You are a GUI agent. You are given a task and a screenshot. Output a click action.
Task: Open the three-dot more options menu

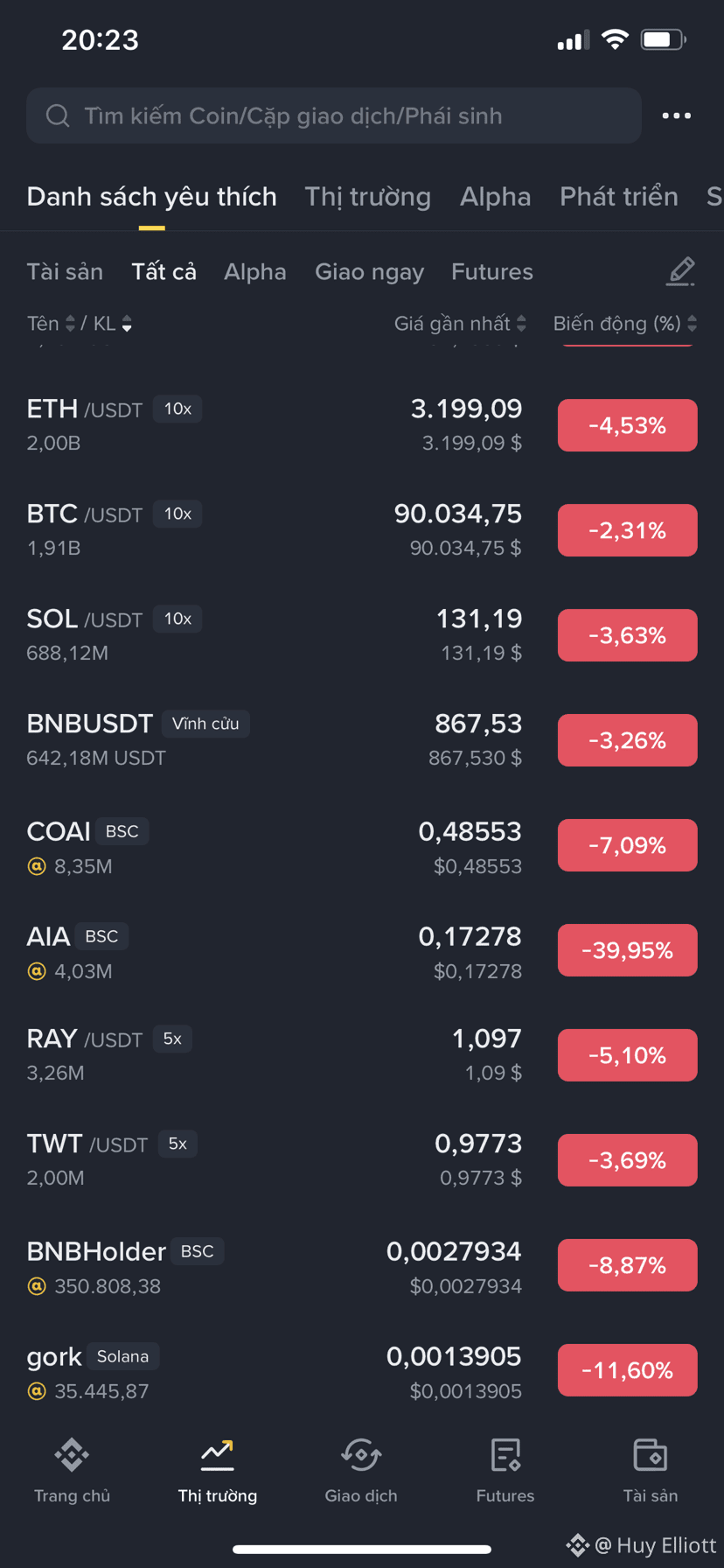676,115
